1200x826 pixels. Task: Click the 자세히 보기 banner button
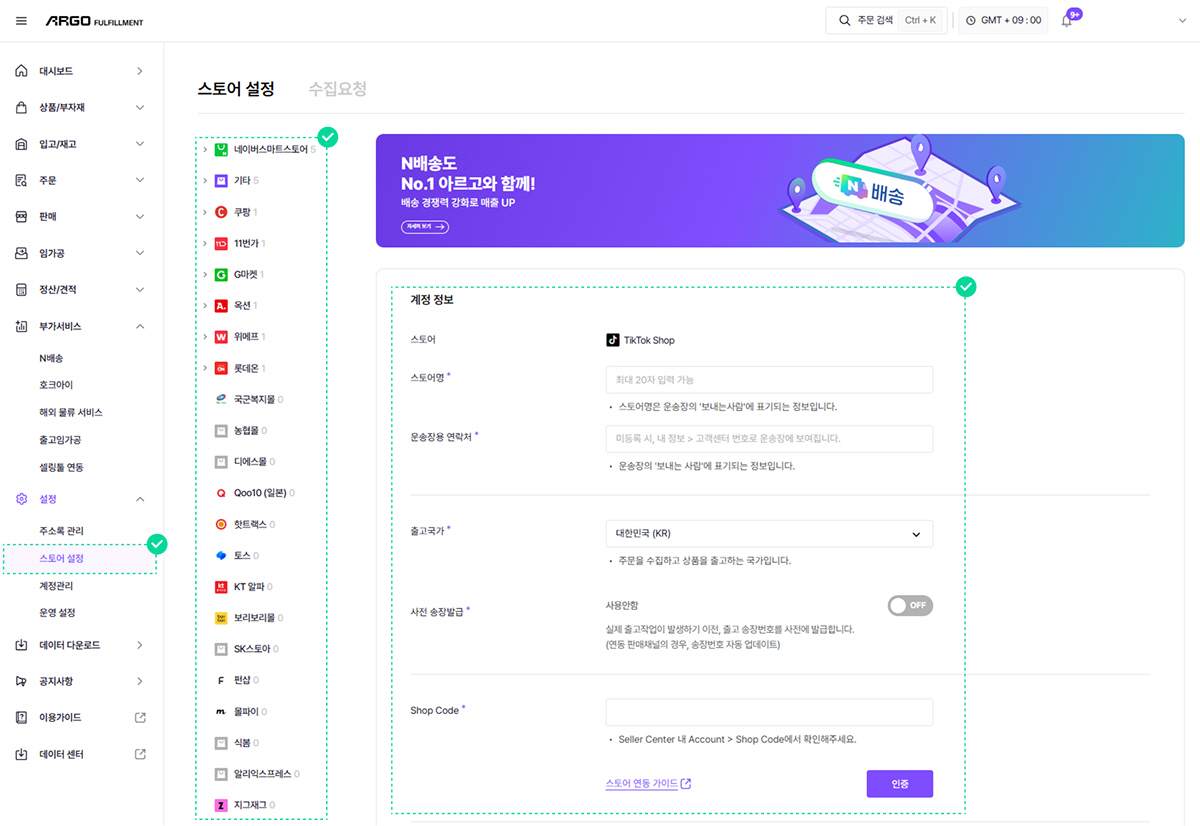pyautogui.click(x=425, y=227)
